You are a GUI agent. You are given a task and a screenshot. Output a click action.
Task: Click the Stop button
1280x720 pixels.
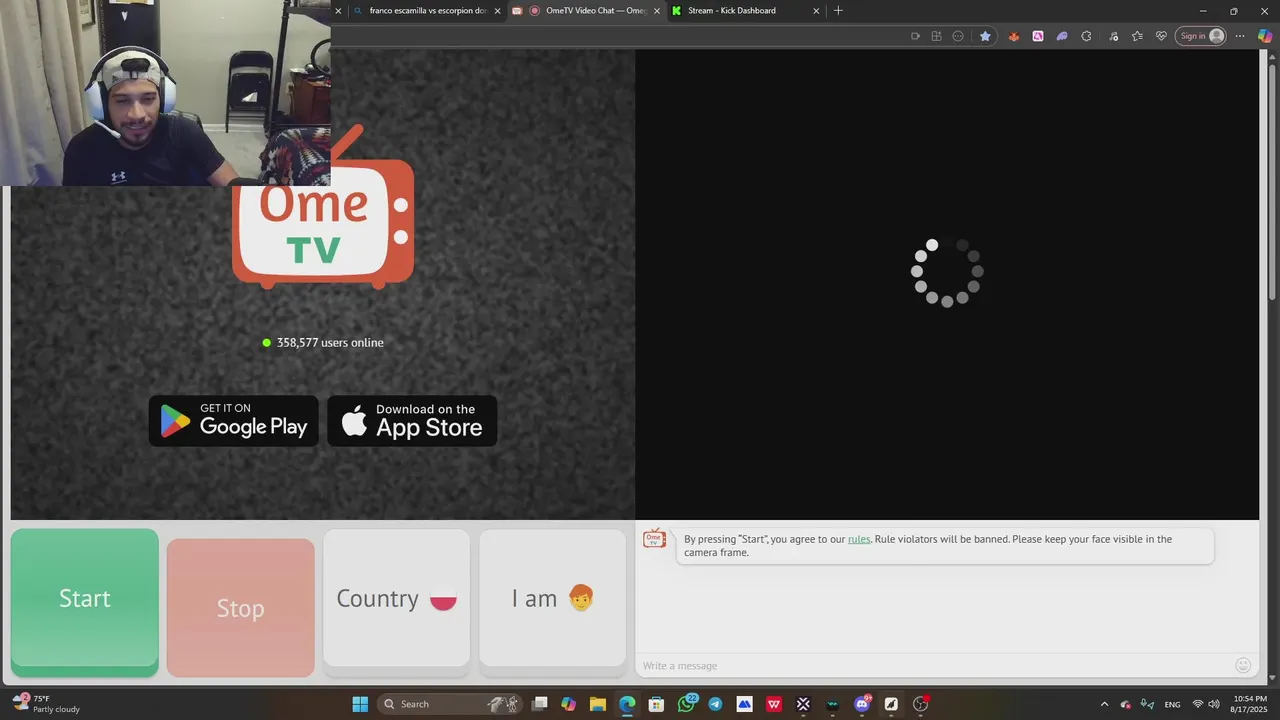(x=241, y=608)
